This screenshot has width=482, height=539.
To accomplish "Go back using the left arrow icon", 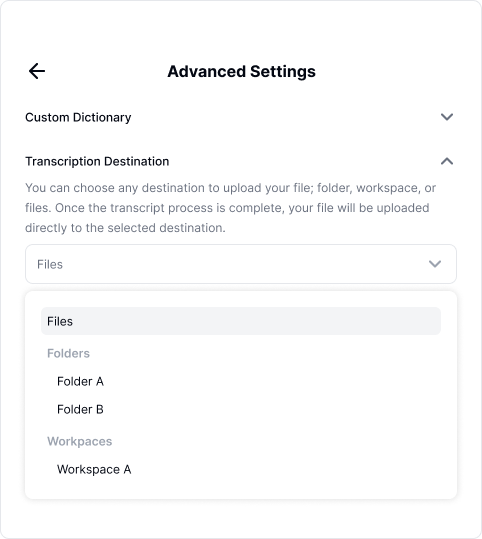I will coord(37,71).
